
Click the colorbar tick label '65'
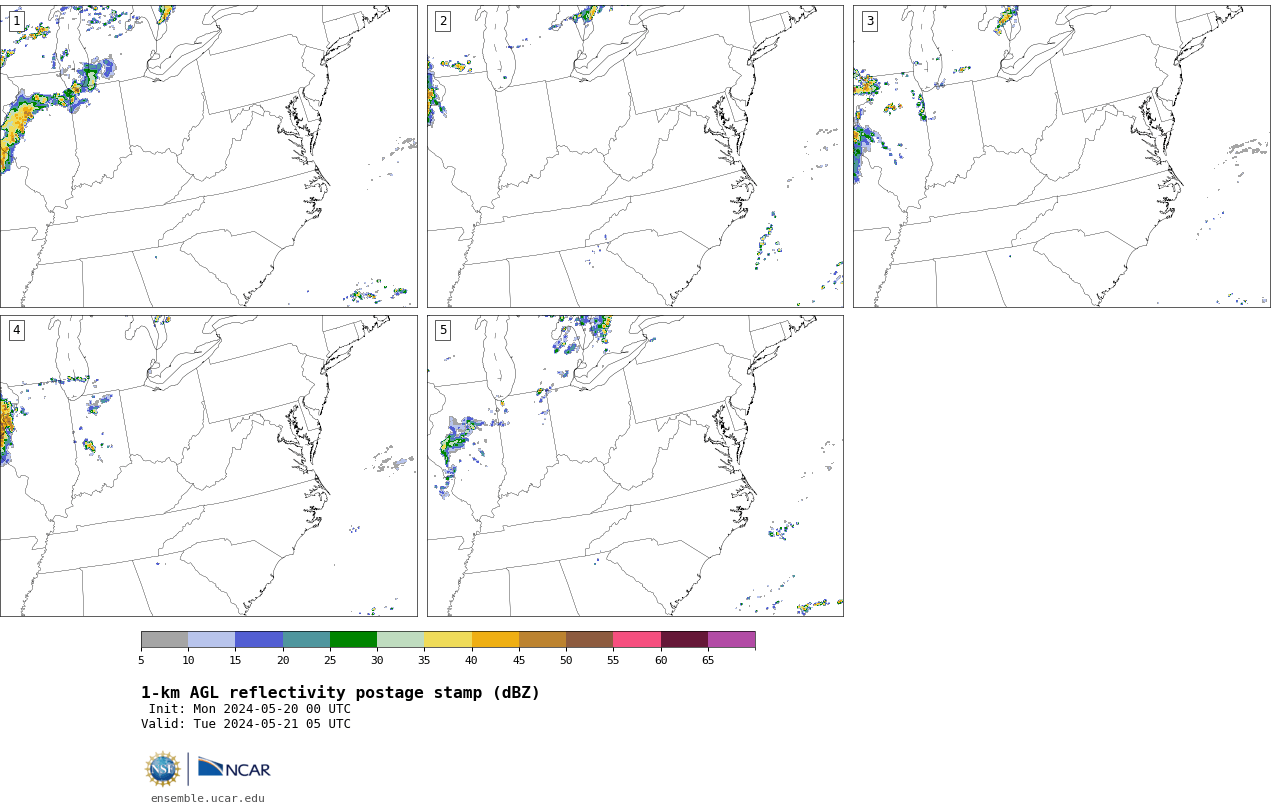pyautogui.click(x=708, y=660)
